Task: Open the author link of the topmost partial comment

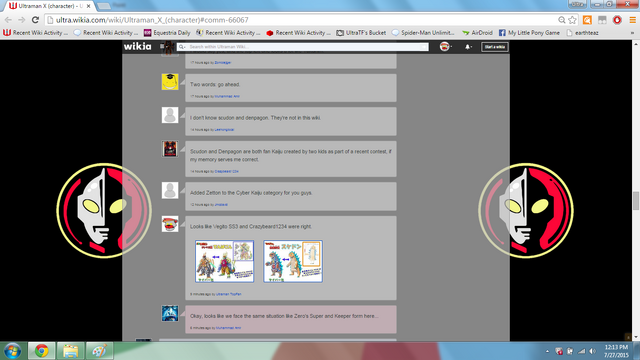Action: 222,62
